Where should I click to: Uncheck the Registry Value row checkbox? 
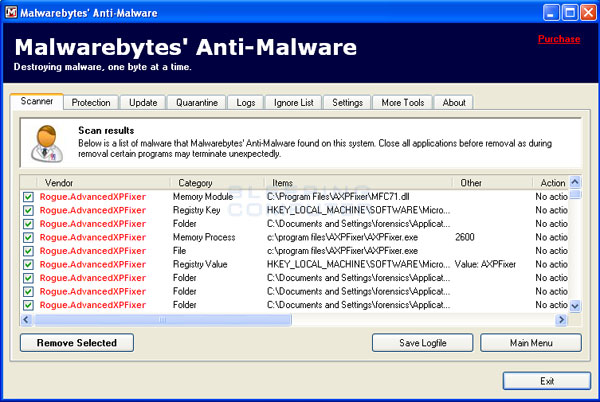click(28, 265)
